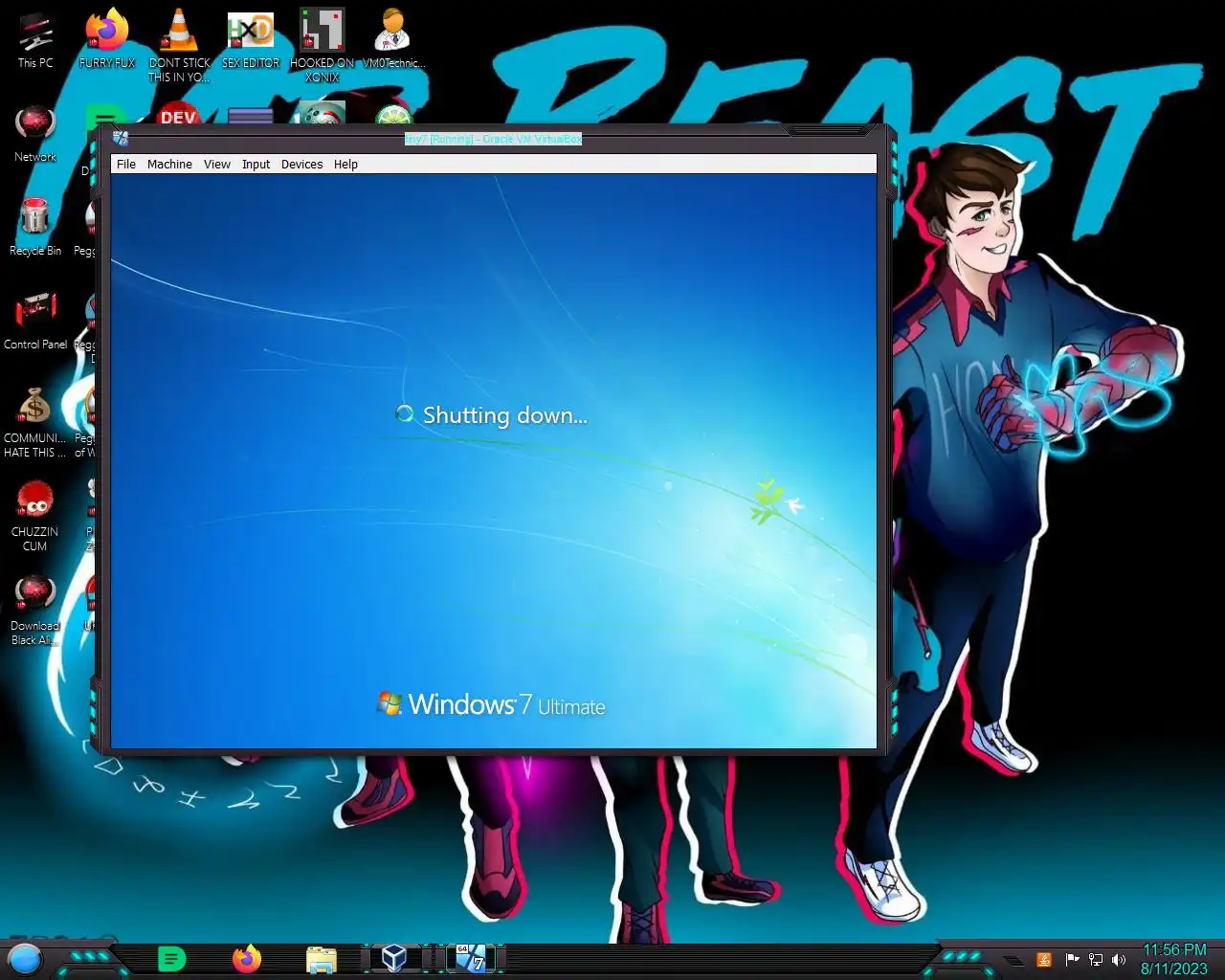Click the 'Shutting down...' text in the VM

pyautogui.click(x=504, y=415)
